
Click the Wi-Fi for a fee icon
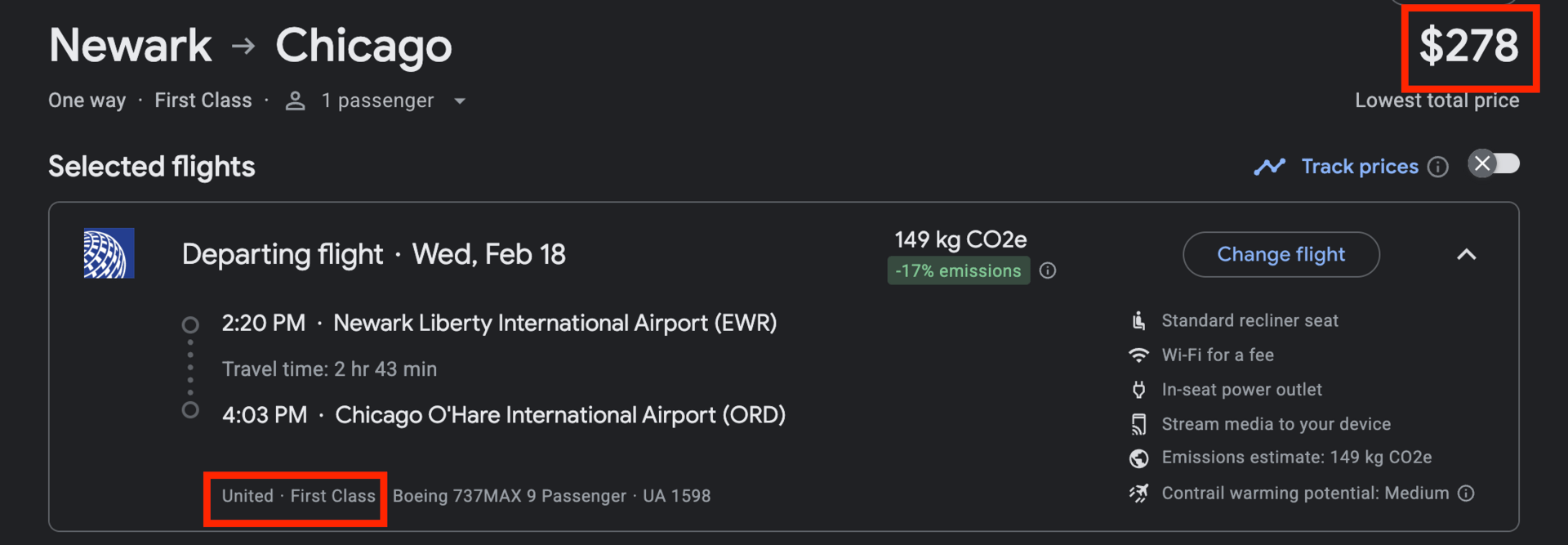tap(1138, 355)
